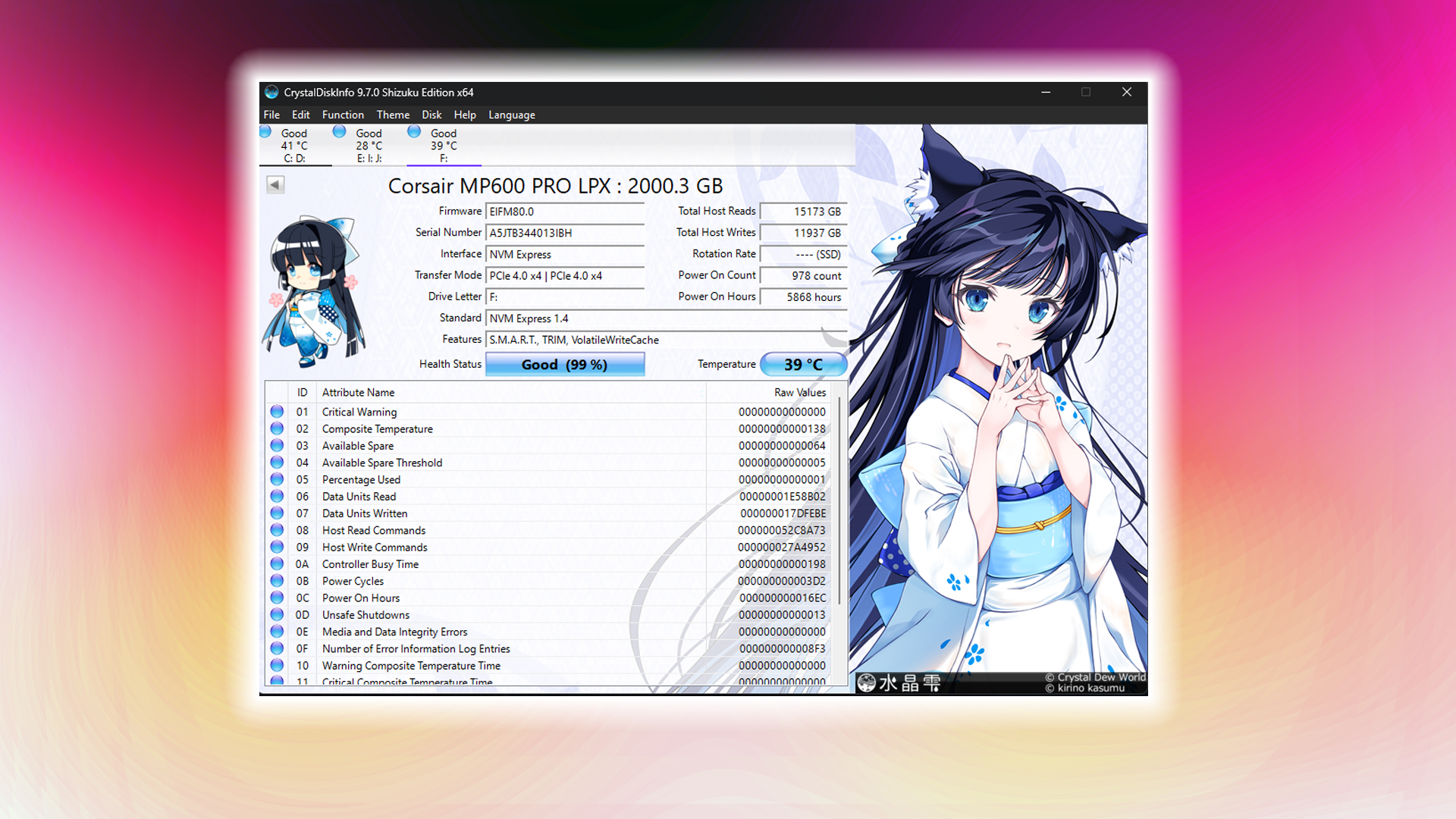The width and height of the screenshot is (1456, 819).
Task: Open the Theme menu
Action: pyautogui.click(x=393, y=115)
